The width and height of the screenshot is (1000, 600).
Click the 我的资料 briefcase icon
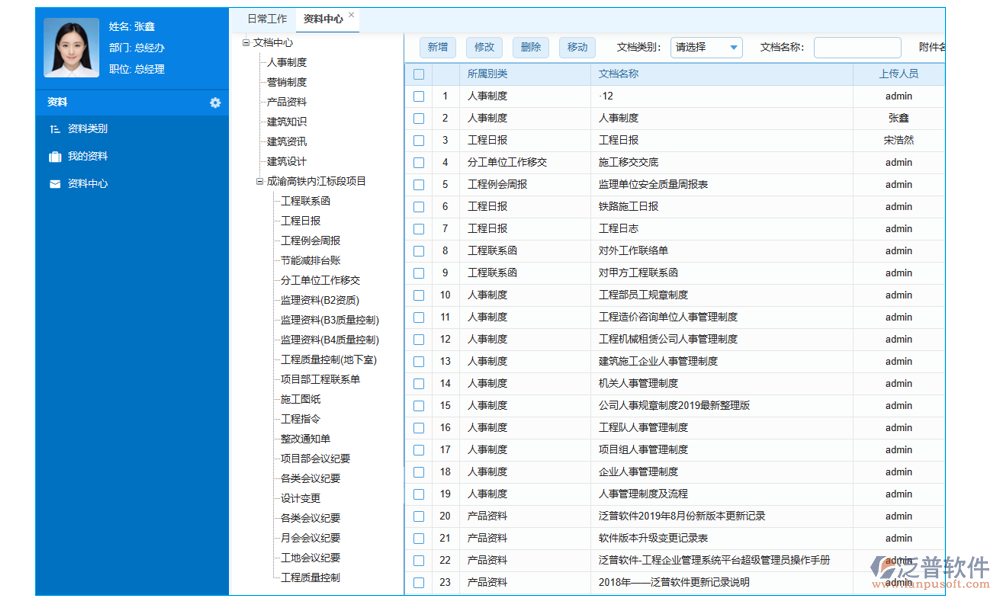point(55,157)
